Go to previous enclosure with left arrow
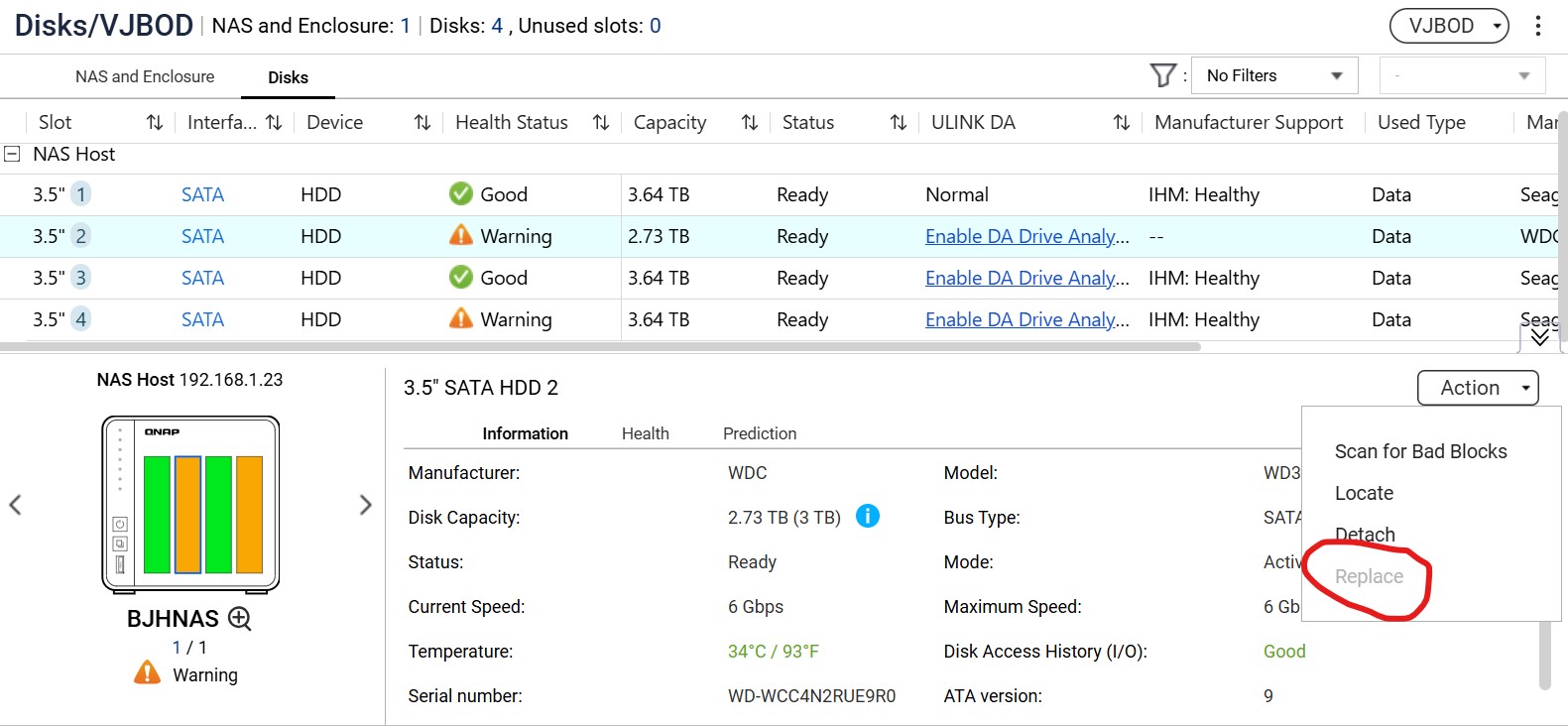This screenshot has height=726, width=1568. [16, 505]
